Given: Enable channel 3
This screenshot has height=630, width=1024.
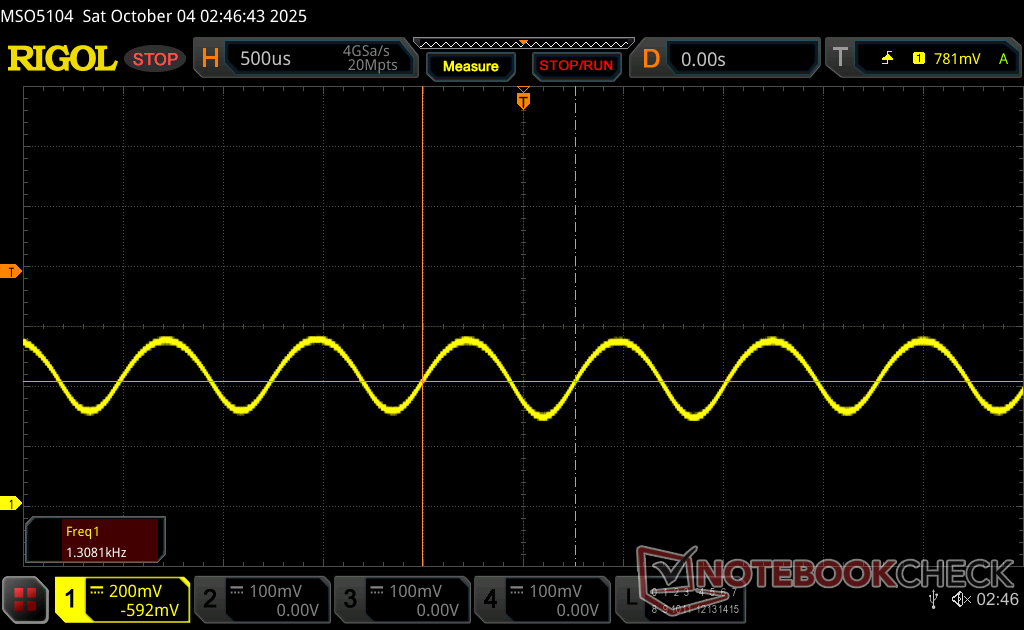Looking at the screenshot, I should [x=400, y=599].
